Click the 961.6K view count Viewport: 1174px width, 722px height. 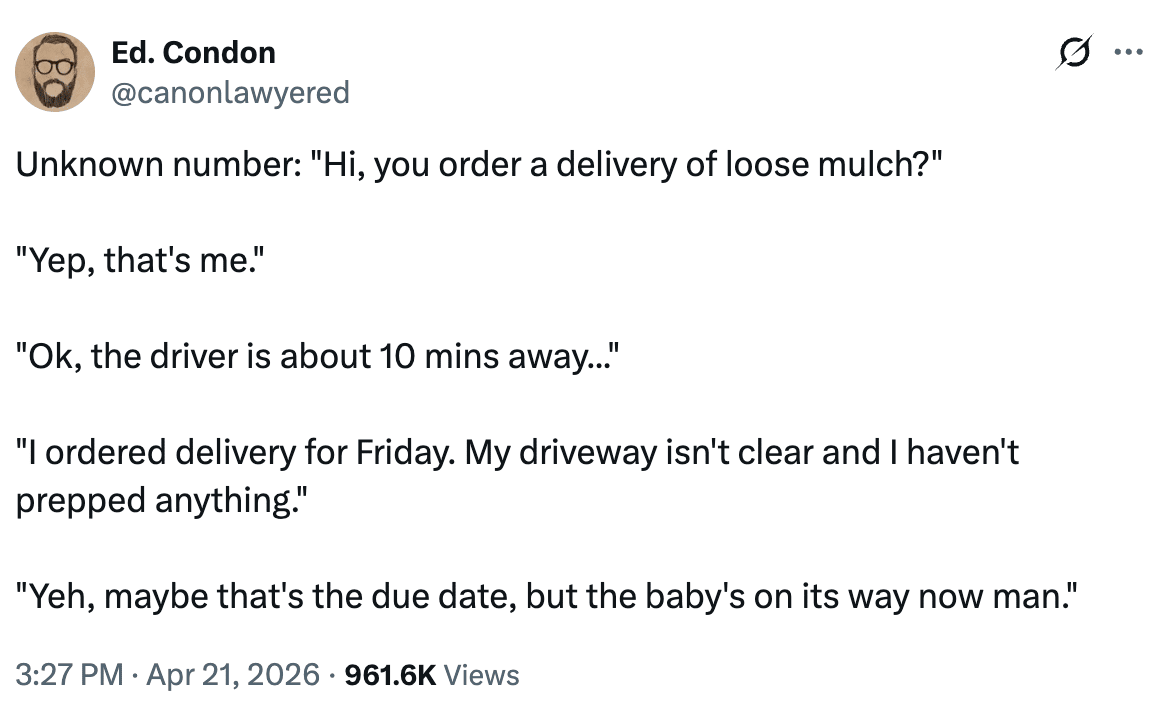[x=389, y=675]
